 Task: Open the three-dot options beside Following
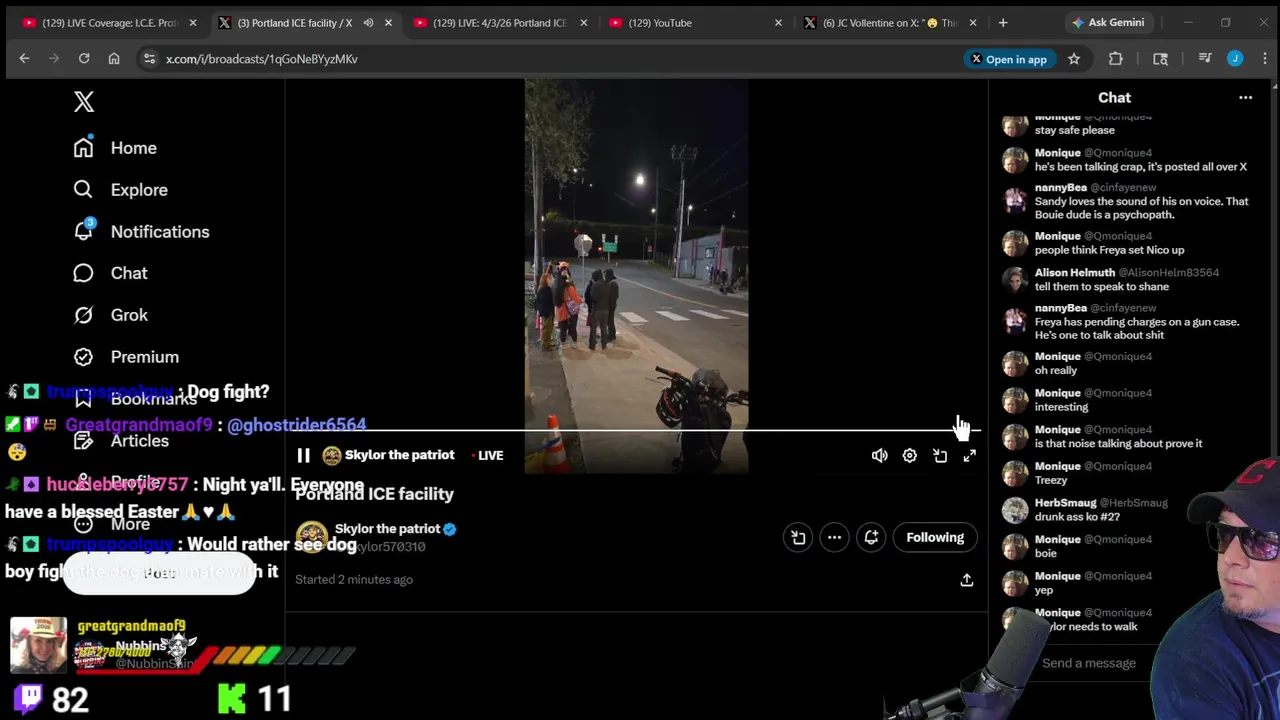pyautogui.click(x=834, y=537)
